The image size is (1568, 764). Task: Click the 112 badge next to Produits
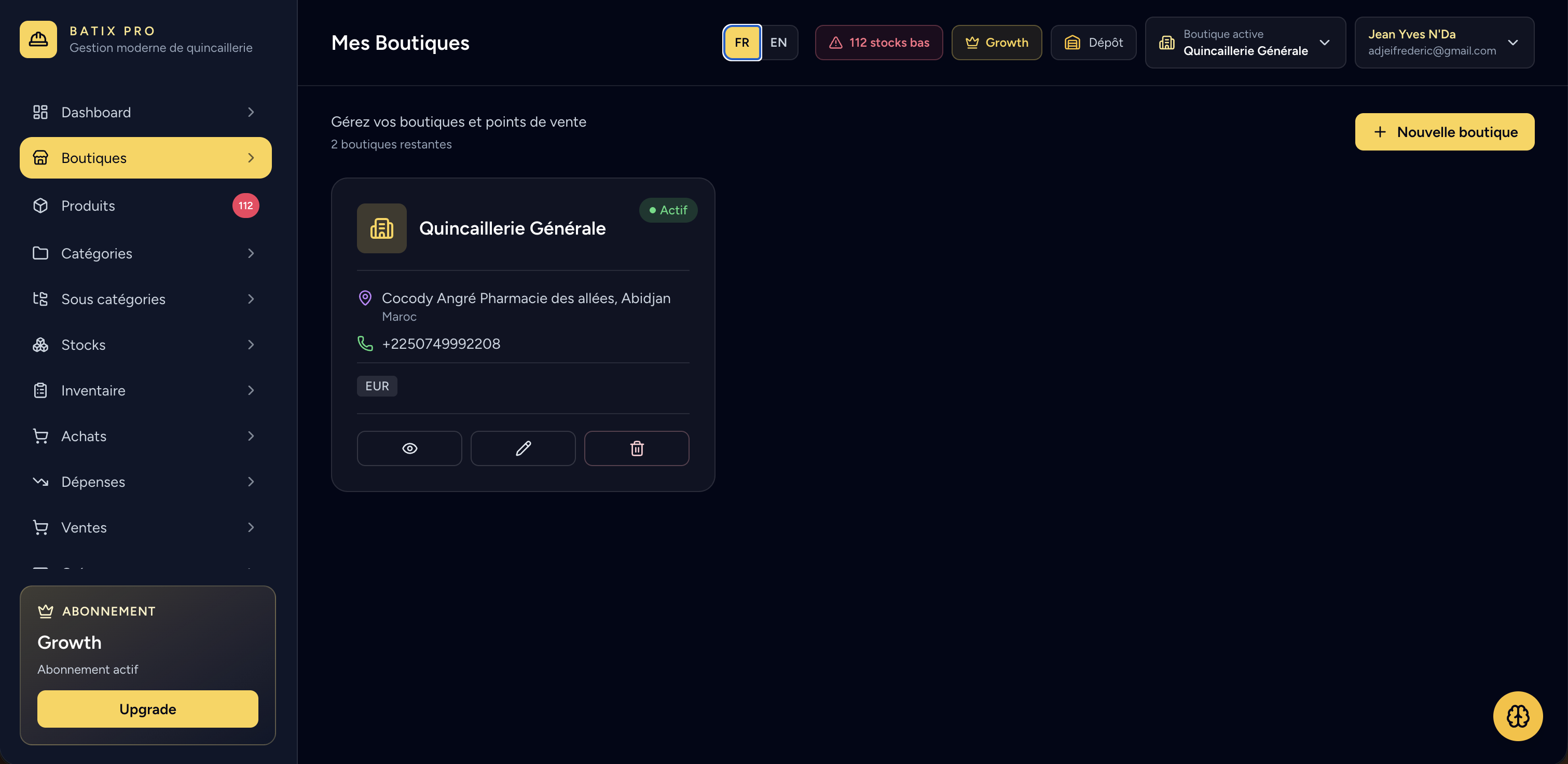(x=246, y=206)
